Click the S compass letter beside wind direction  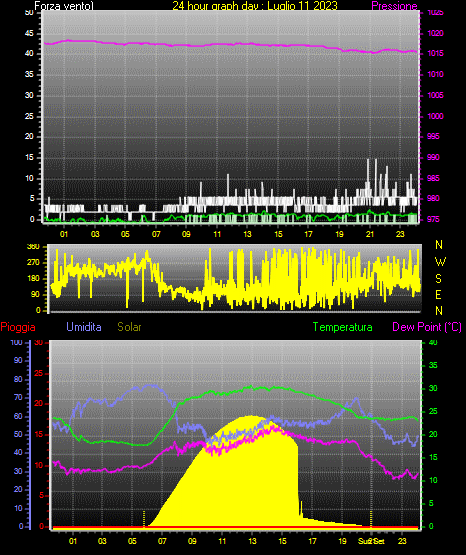click(438, 279)
